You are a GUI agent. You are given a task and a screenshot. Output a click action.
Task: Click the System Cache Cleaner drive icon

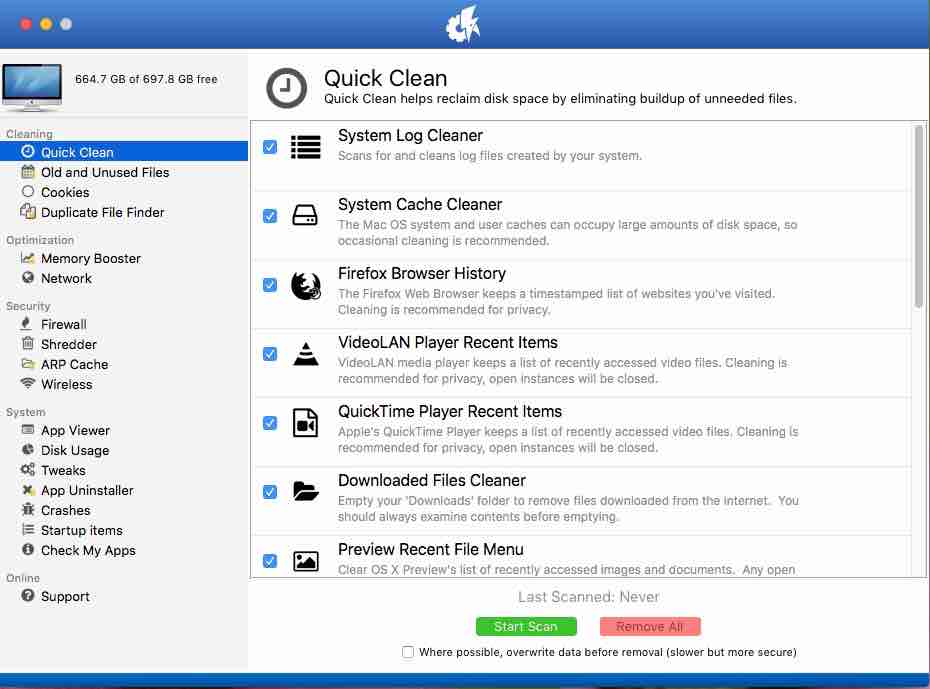[305, 215]
